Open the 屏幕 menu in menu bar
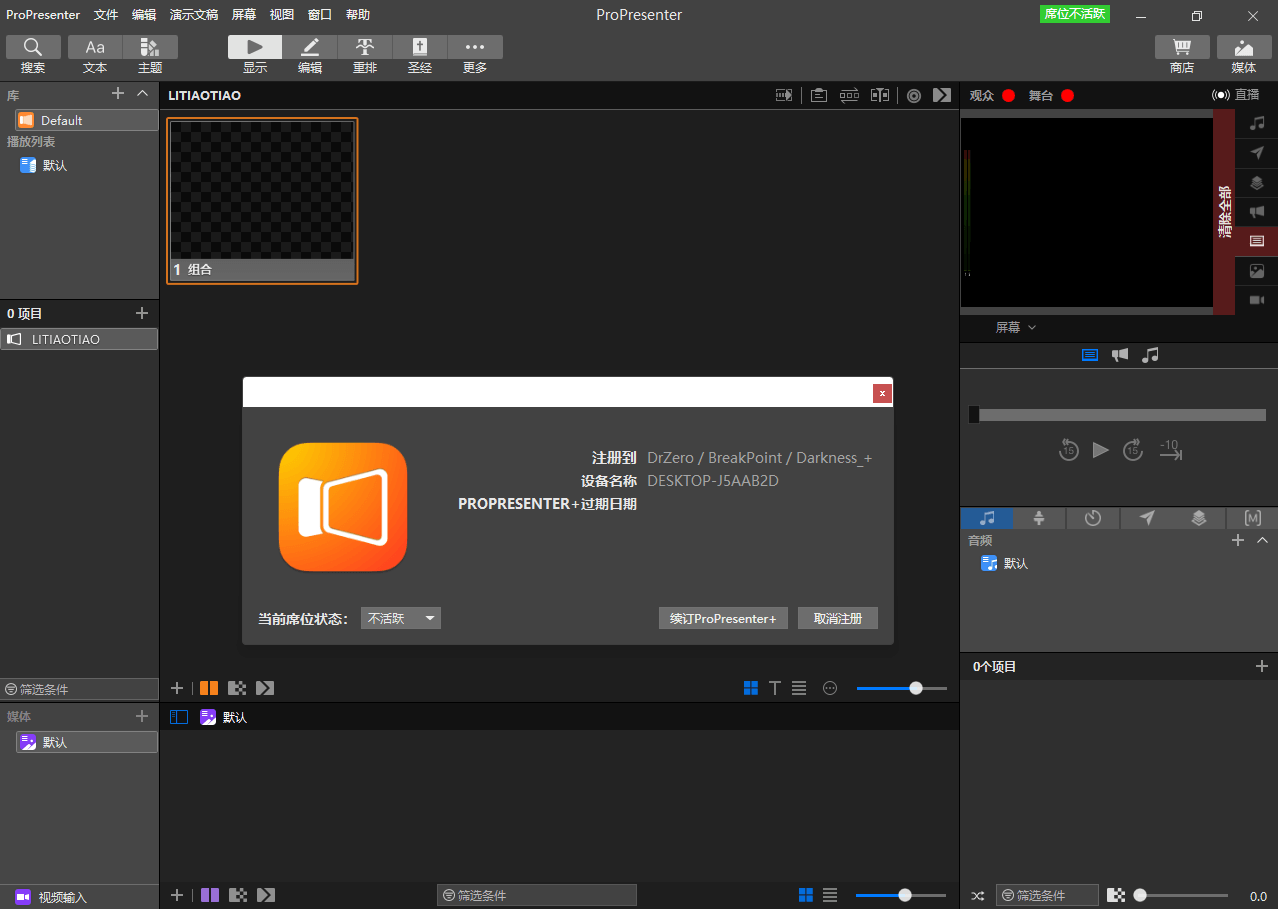 point(244,15)
